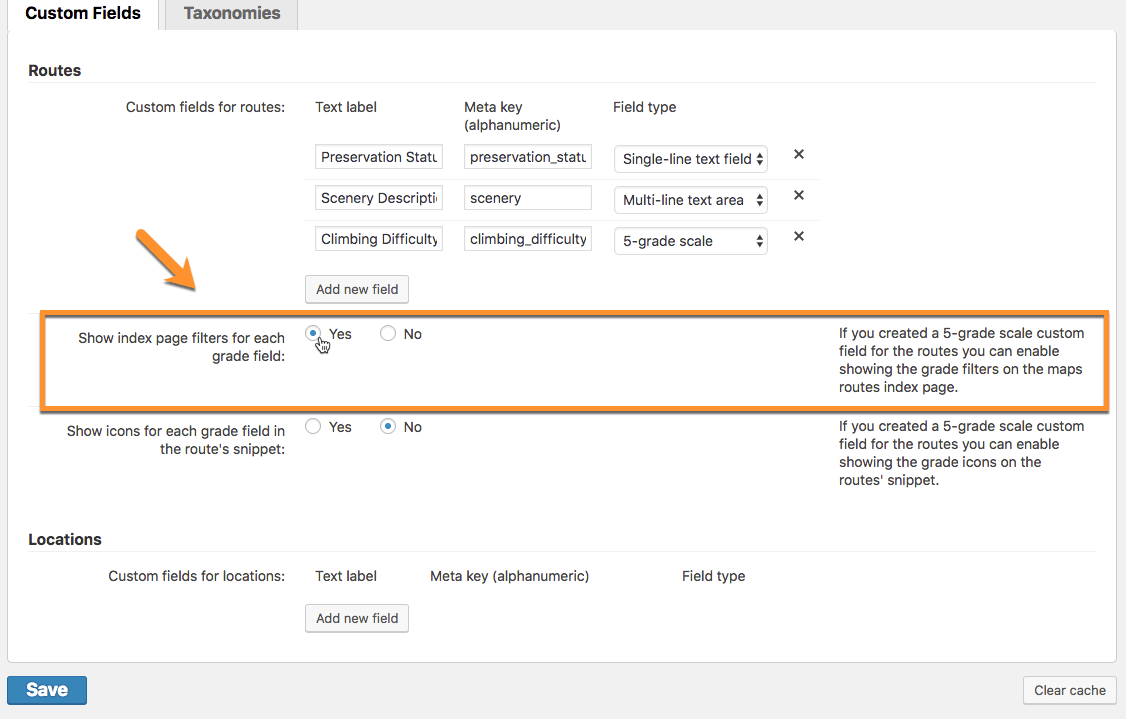This screenshot has width=1126, height=719.
Task: Enable Yes for grade icons in snippet
Action: (x=314, y=427)
